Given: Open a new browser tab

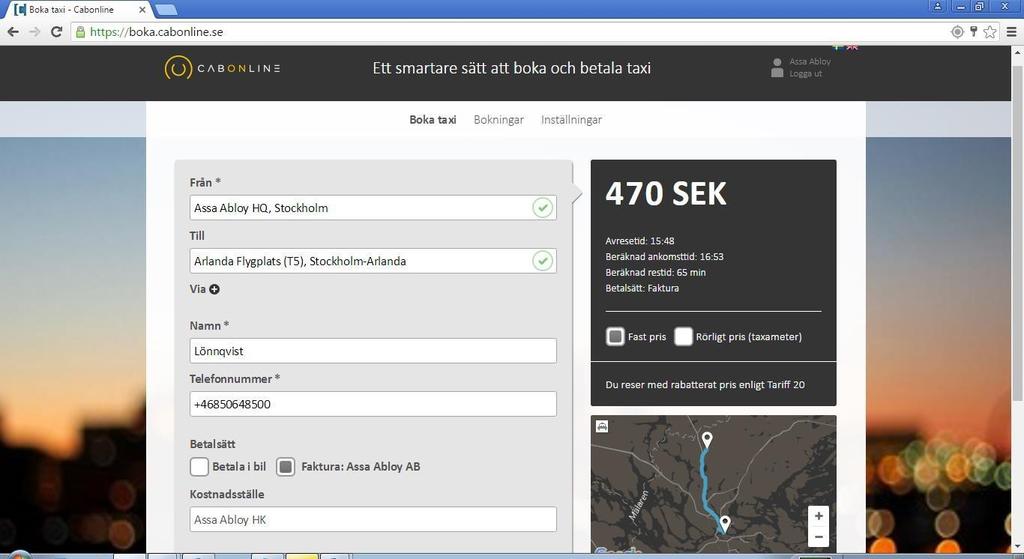Looking at the screenshot, I should tap(166, 9).
